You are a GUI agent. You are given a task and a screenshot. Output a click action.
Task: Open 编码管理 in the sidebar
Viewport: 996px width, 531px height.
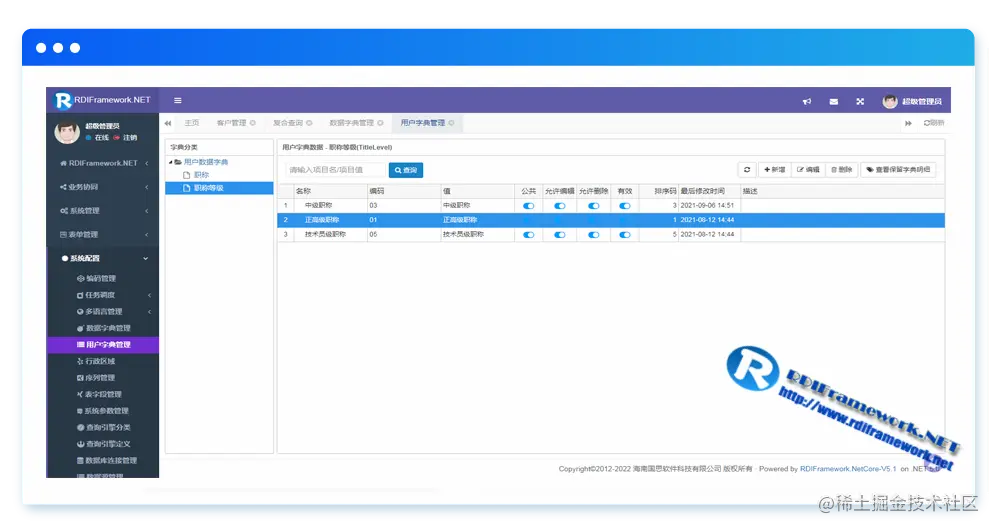[103, 279]
